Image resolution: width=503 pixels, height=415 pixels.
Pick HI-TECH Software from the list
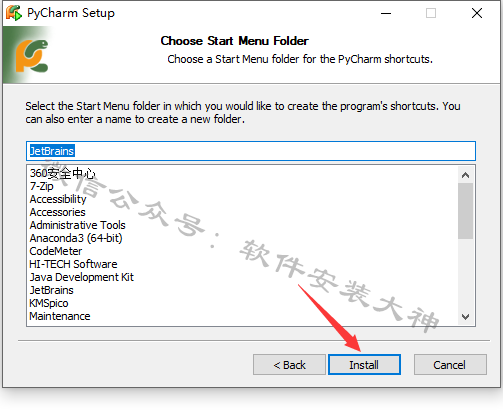pos(73,264)
